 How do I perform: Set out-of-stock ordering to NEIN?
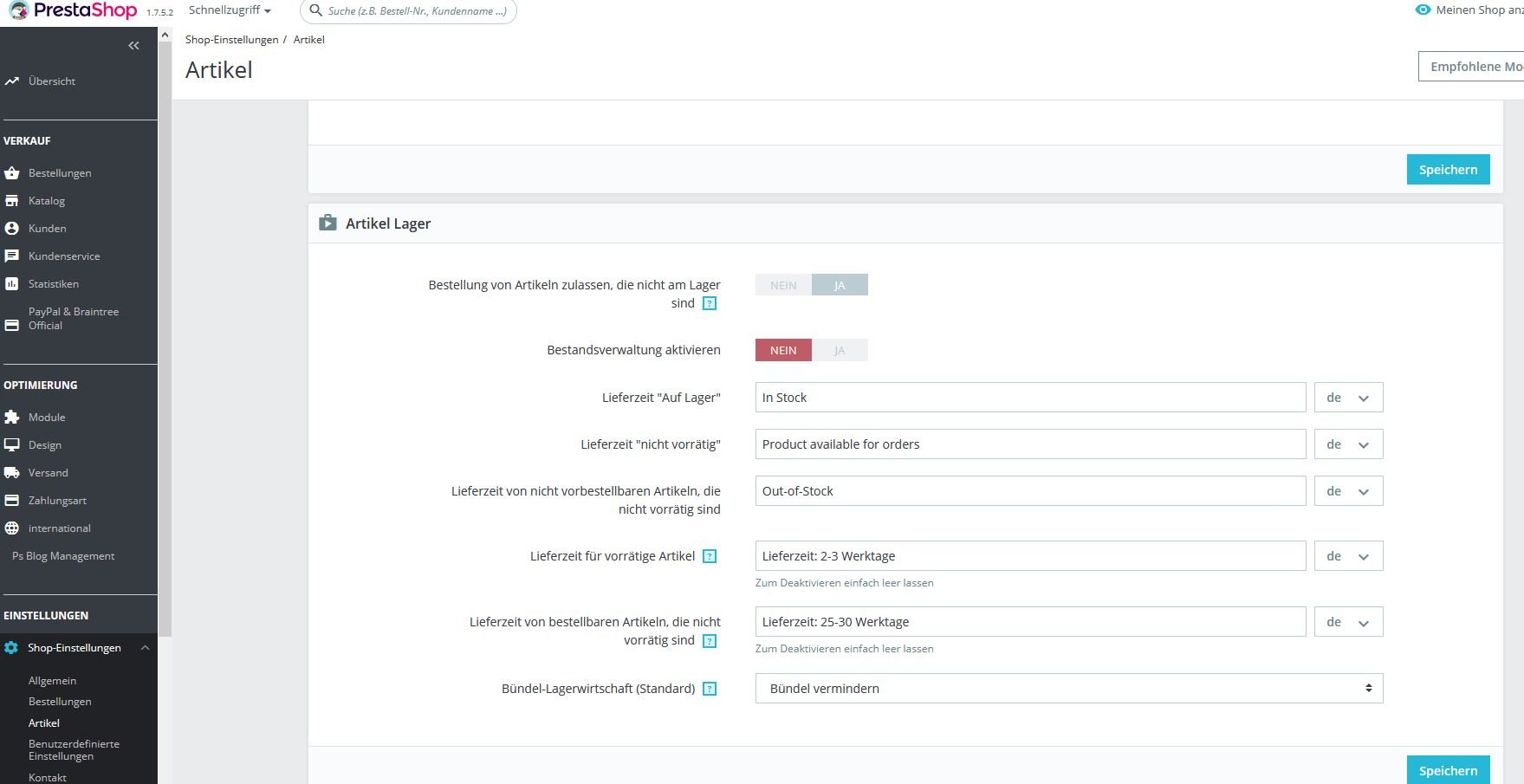[783, 285]
